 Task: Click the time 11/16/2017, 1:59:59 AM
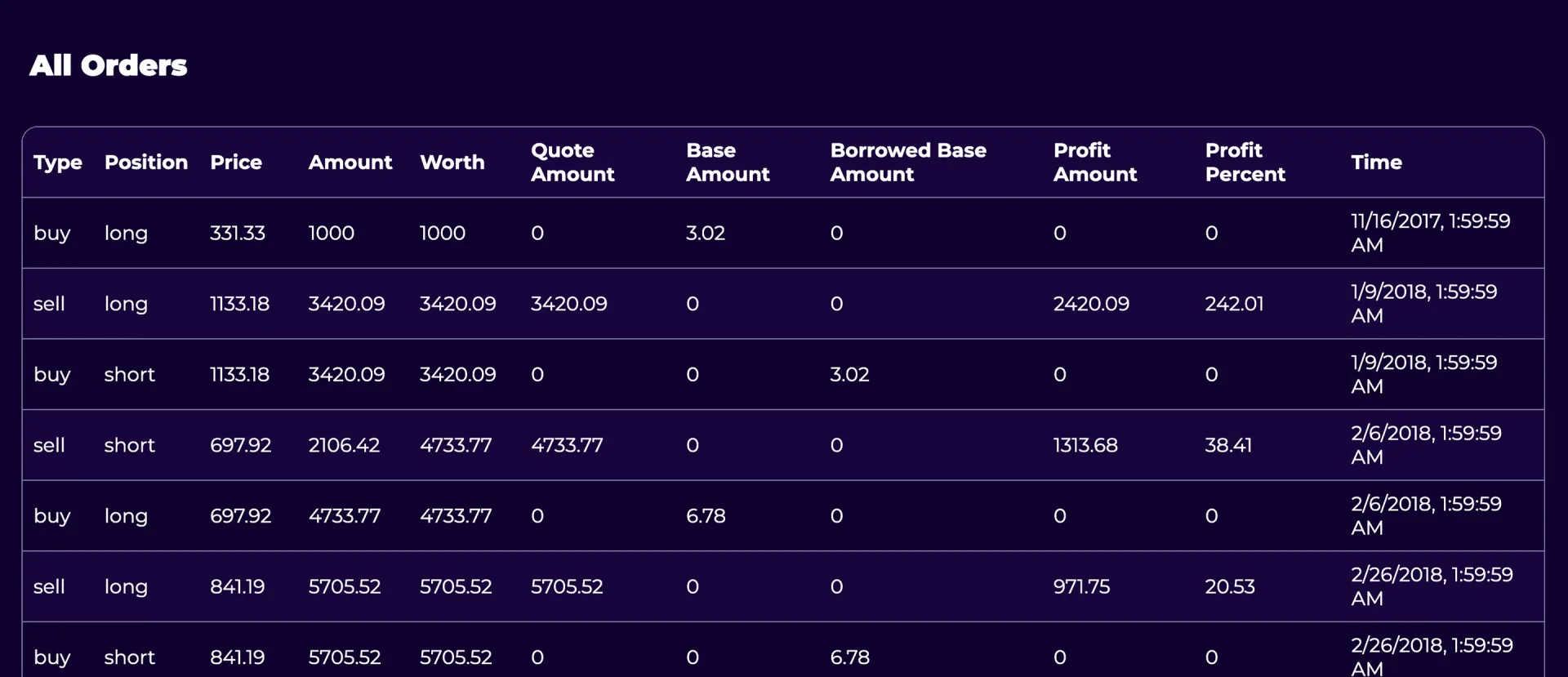pyautogui.click(x=1431, y=233)
